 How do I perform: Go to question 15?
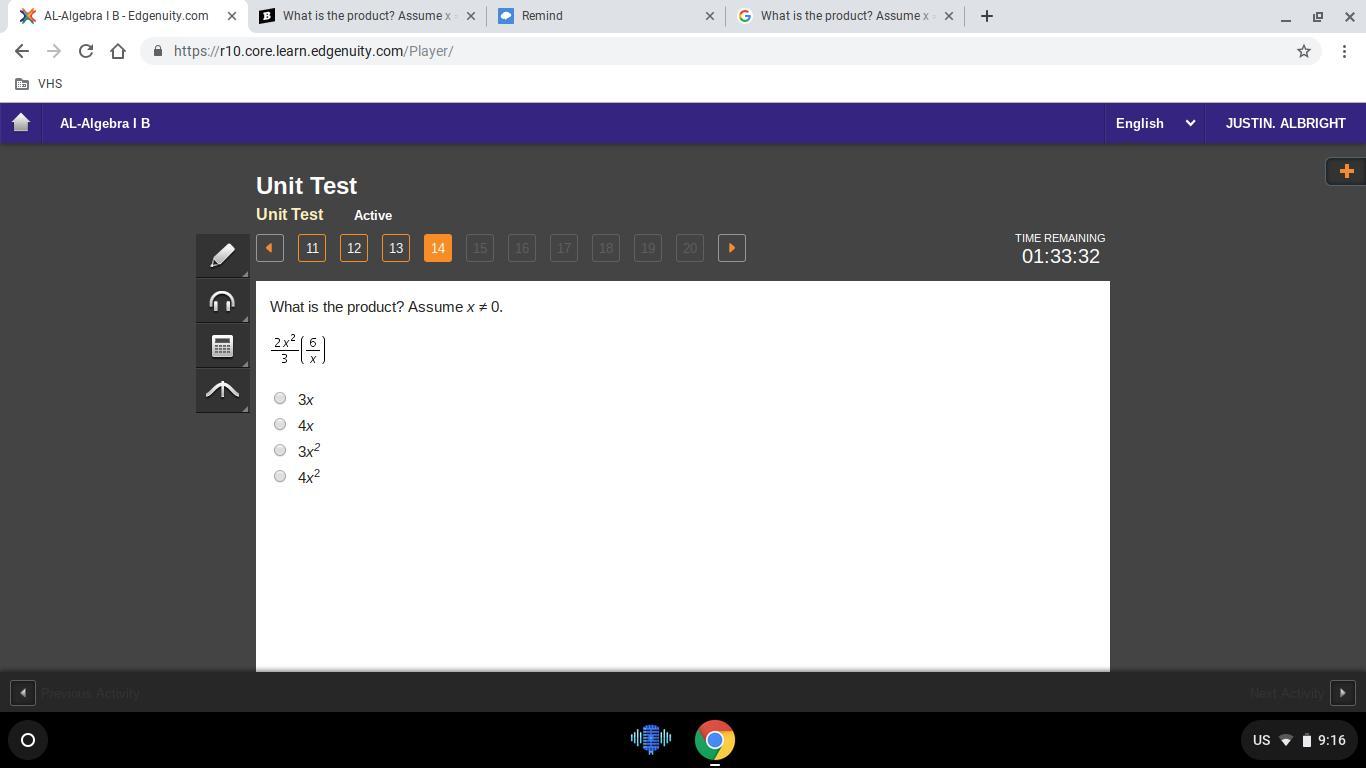(x=480, y=248)
